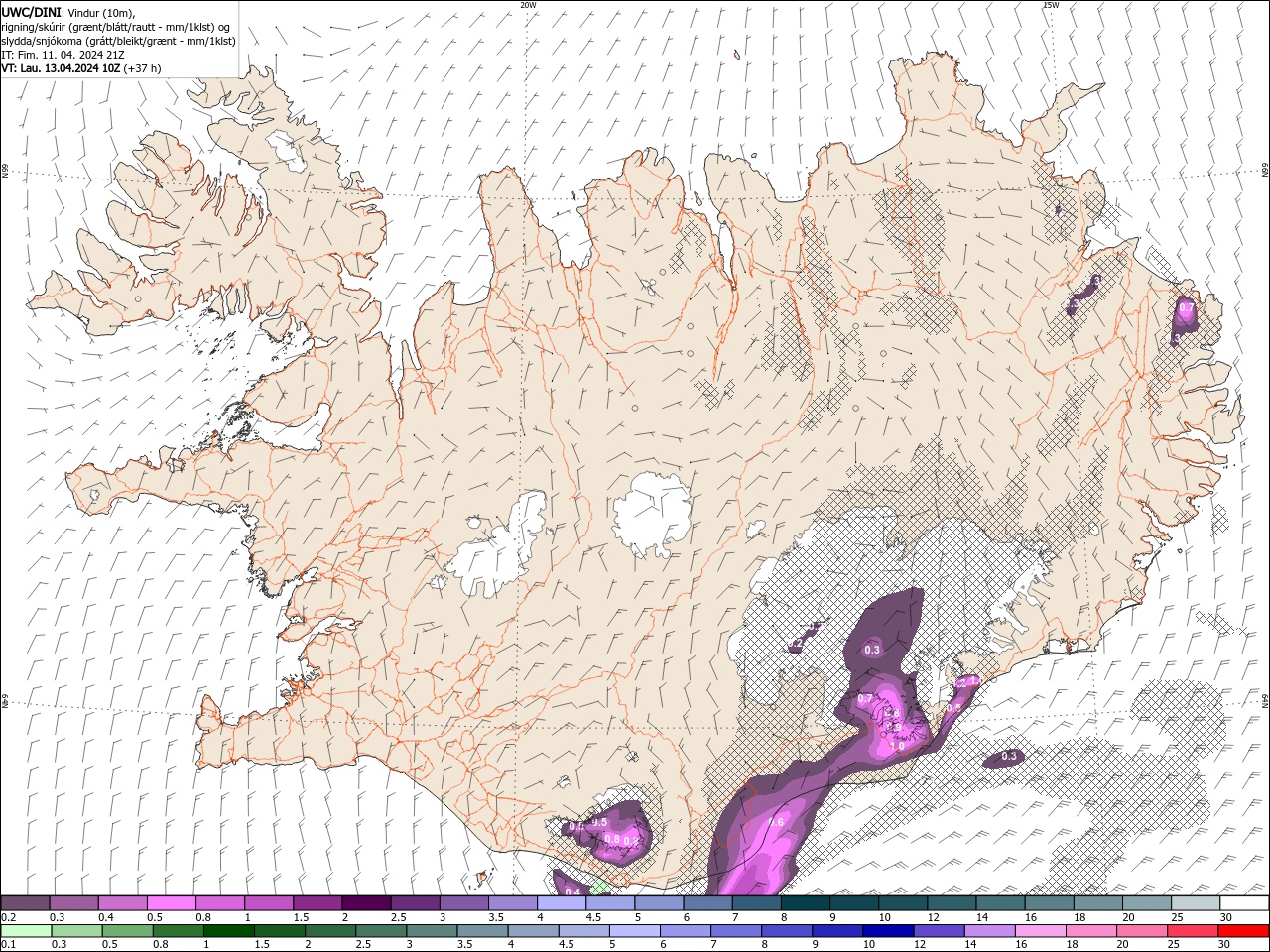This screenshot has height=952, width=1270.
Task: Pick the bright red 30 swatch in the lower legend
Action: [x=1244, y=931]
